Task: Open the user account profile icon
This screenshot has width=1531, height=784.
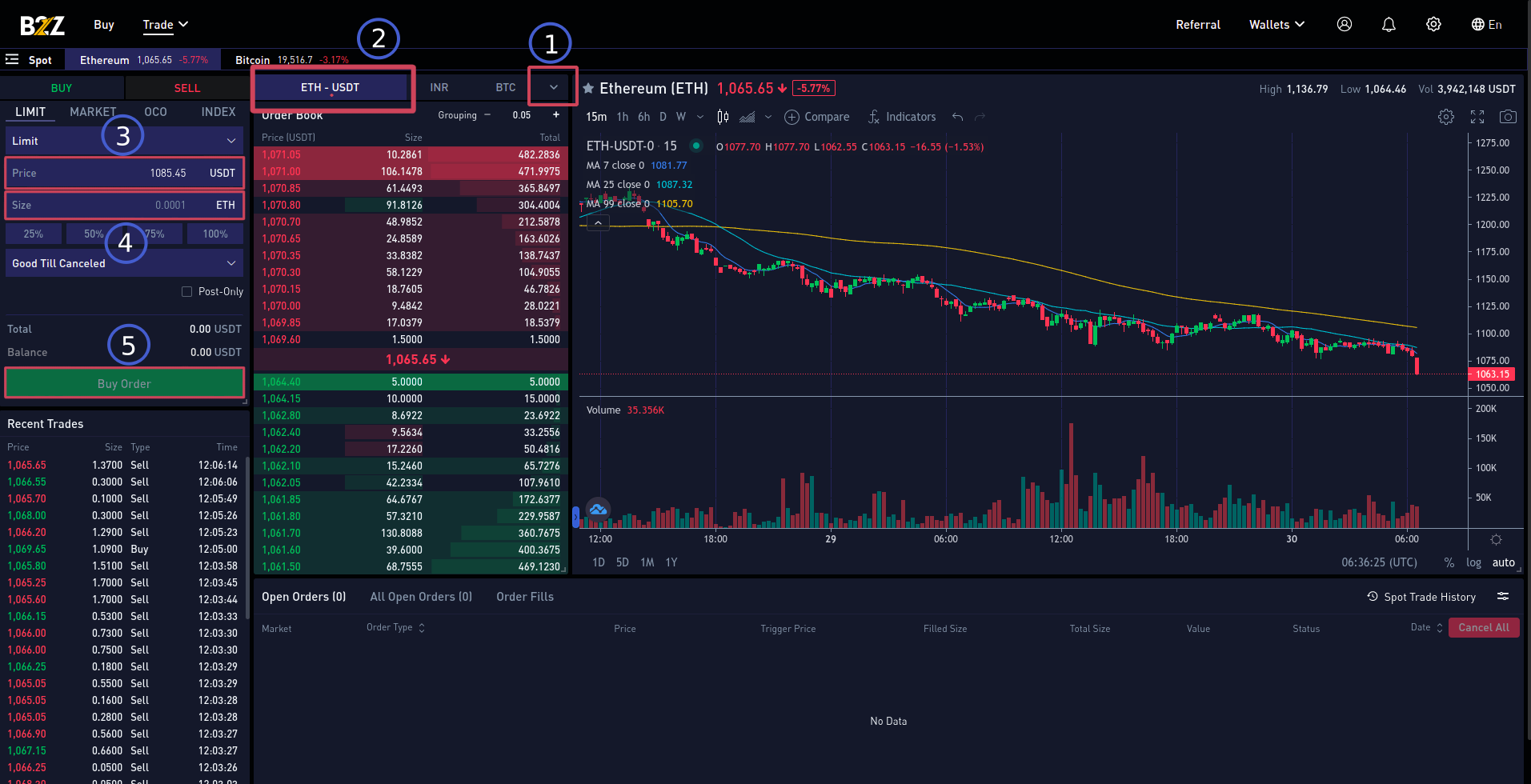Action: [x=1345, y=24]
